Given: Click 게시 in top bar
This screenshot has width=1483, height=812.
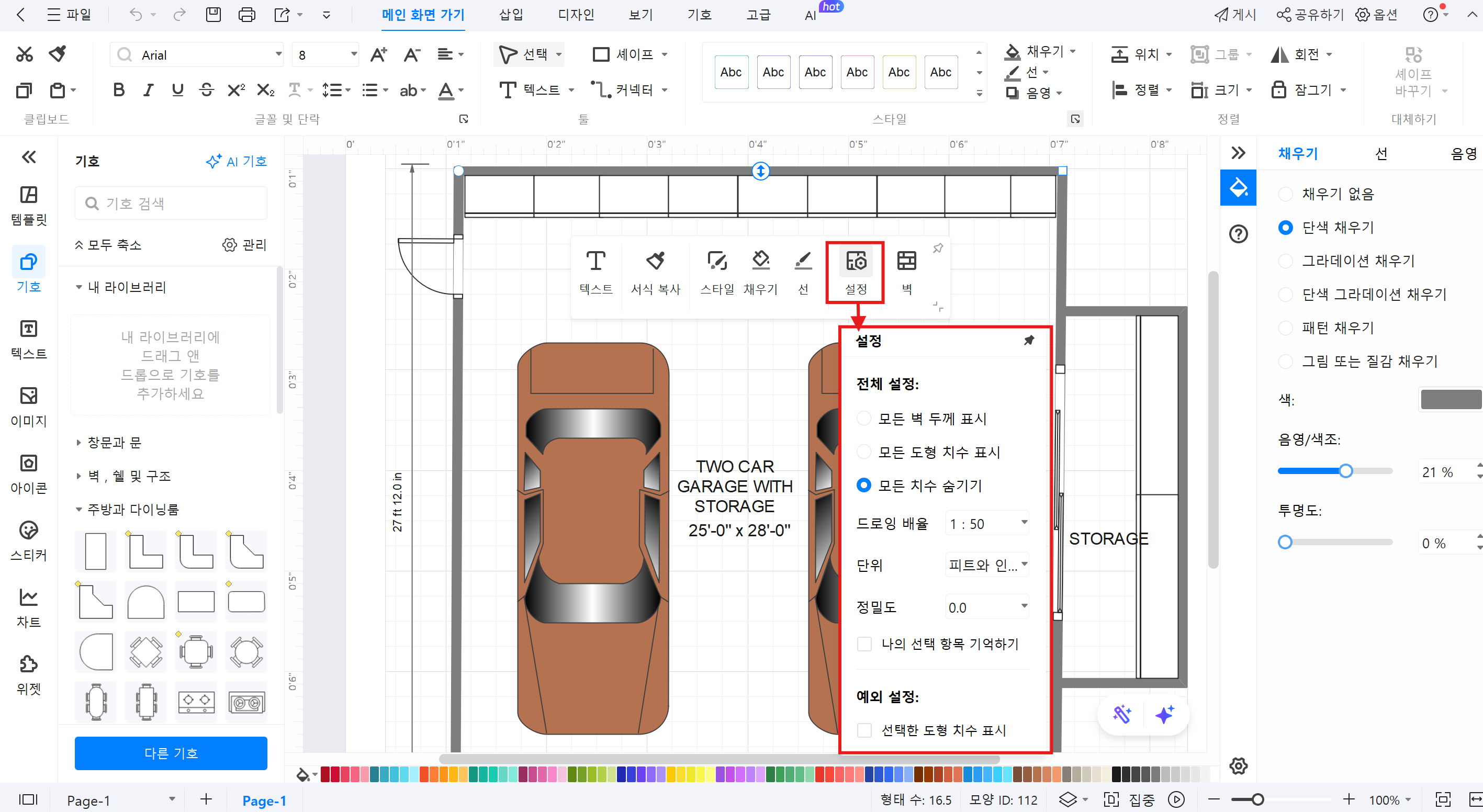Looking at the screenshot, I should click(1235, 14).
